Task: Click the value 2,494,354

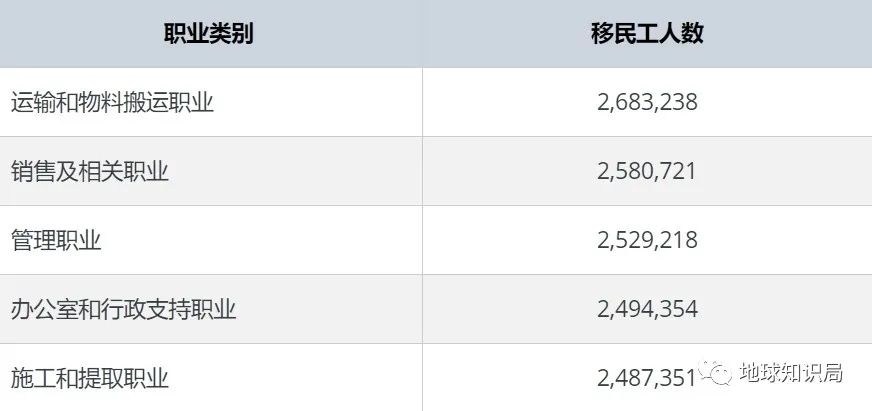Action: pos(647,309)
